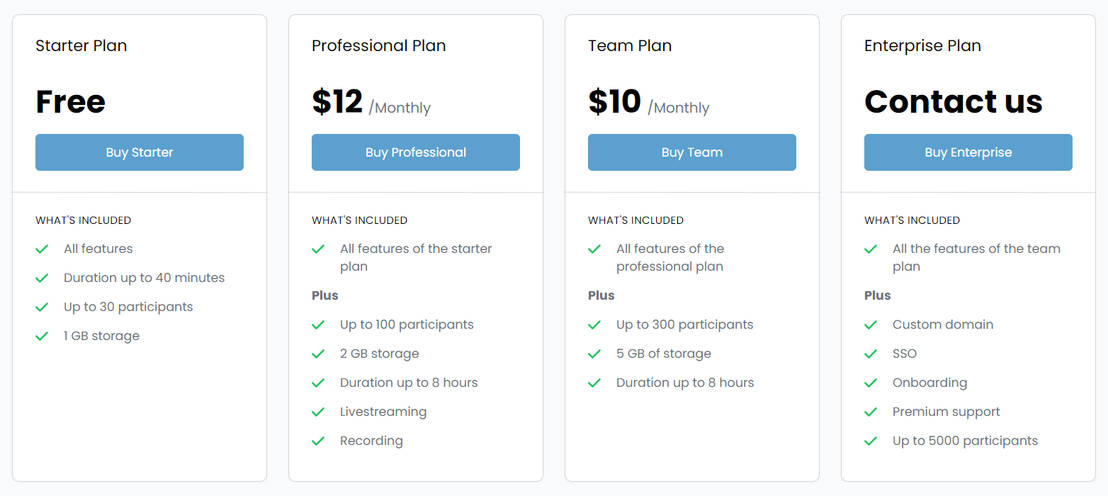Click the $10 monthly Team price
Viewport: 1108px width, 496px height.
[x=614, y=102]
